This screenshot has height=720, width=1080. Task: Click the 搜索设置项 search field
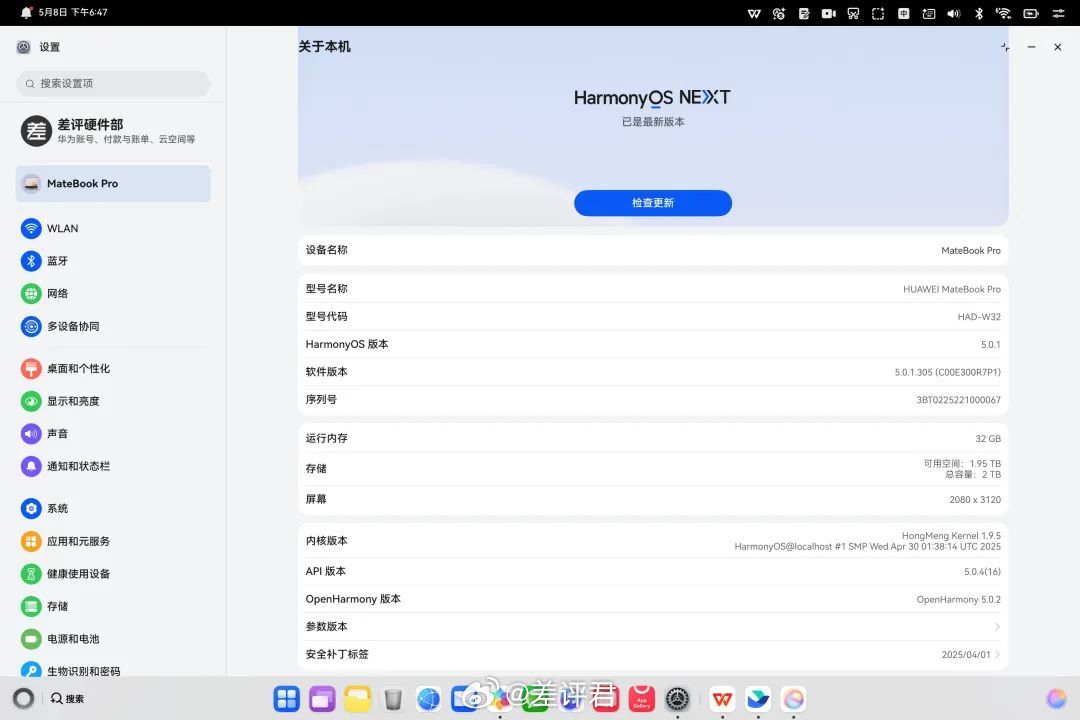114,83
